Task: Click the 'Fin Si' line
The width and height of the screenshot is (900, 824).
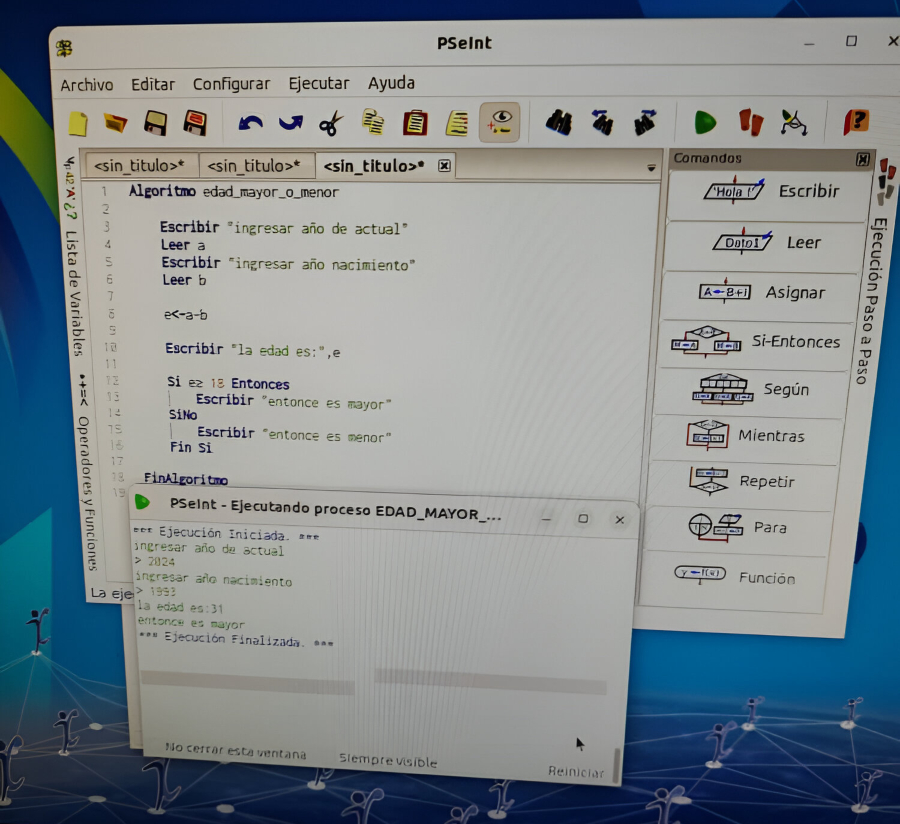Action: pyautogui.click(x=191, y=447)
